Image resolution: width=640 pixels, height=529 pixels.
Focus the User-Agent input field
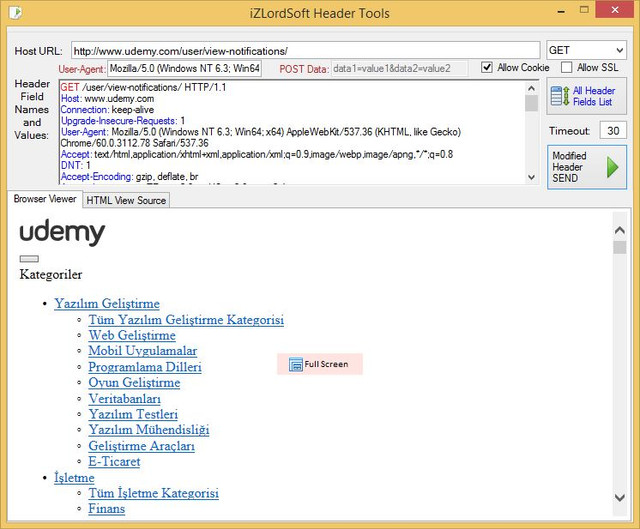[184, 68]
